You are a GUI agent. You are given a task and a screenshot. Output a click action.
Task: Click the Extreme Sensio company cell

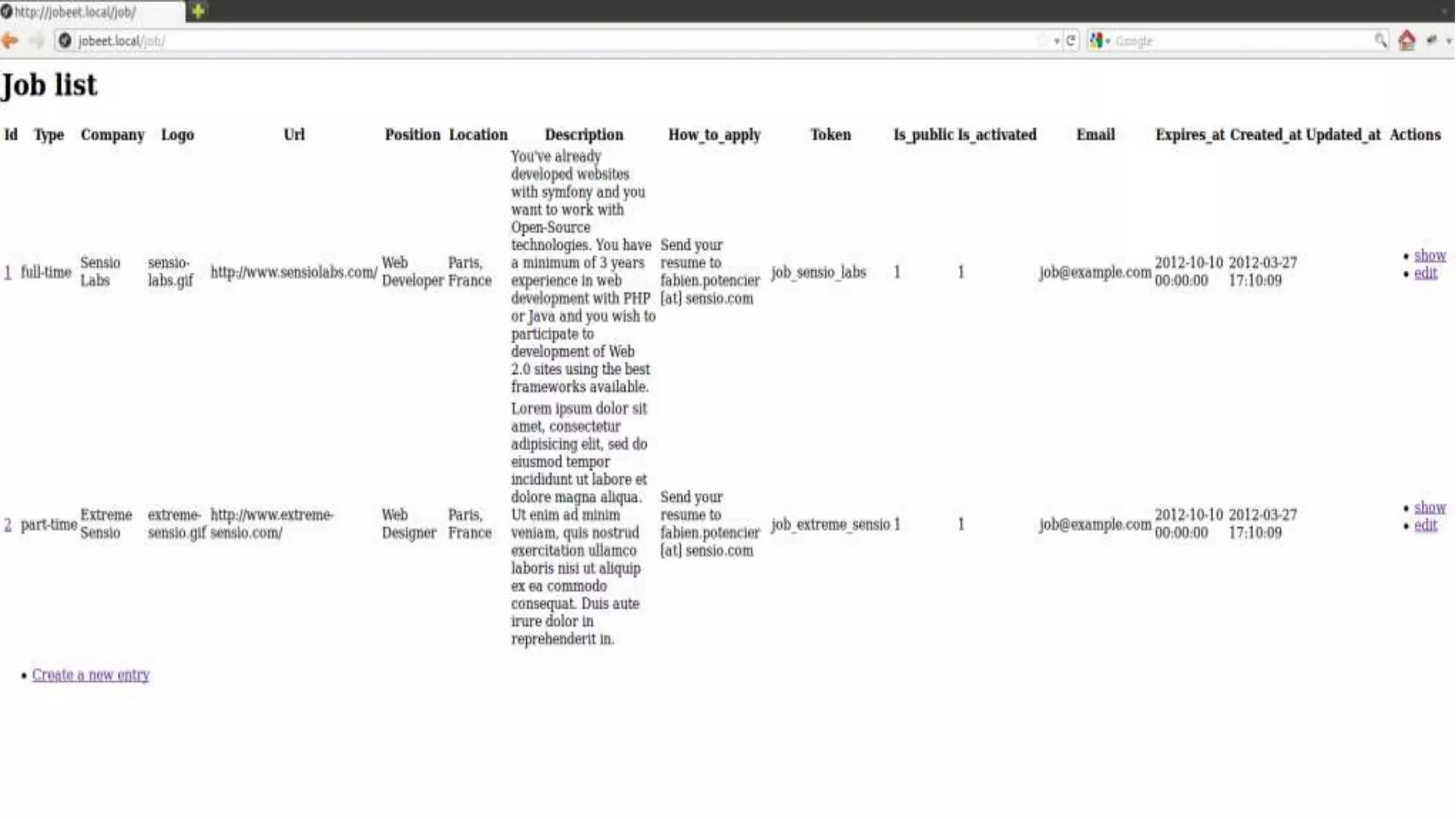point(106,524)
